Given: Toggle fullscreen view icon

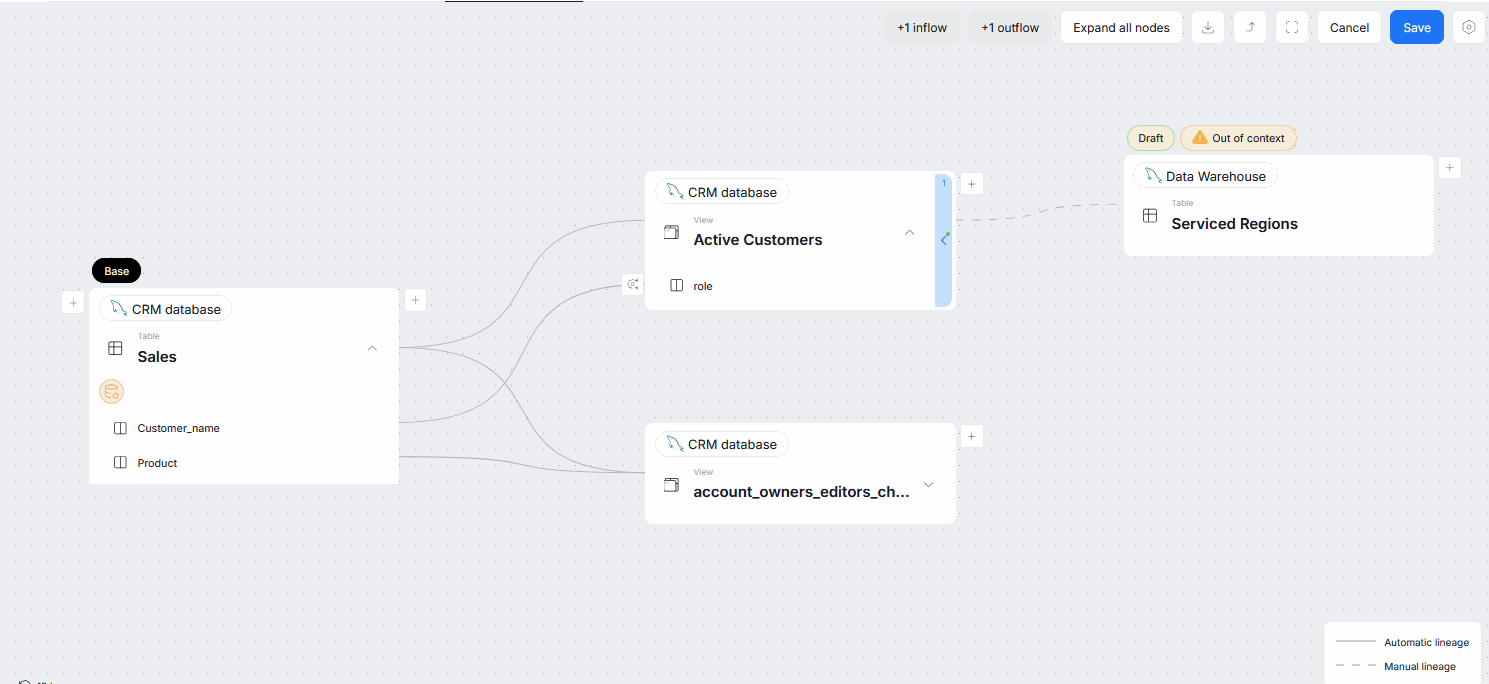Looking at the screenshot, I should click(1291, 28).
